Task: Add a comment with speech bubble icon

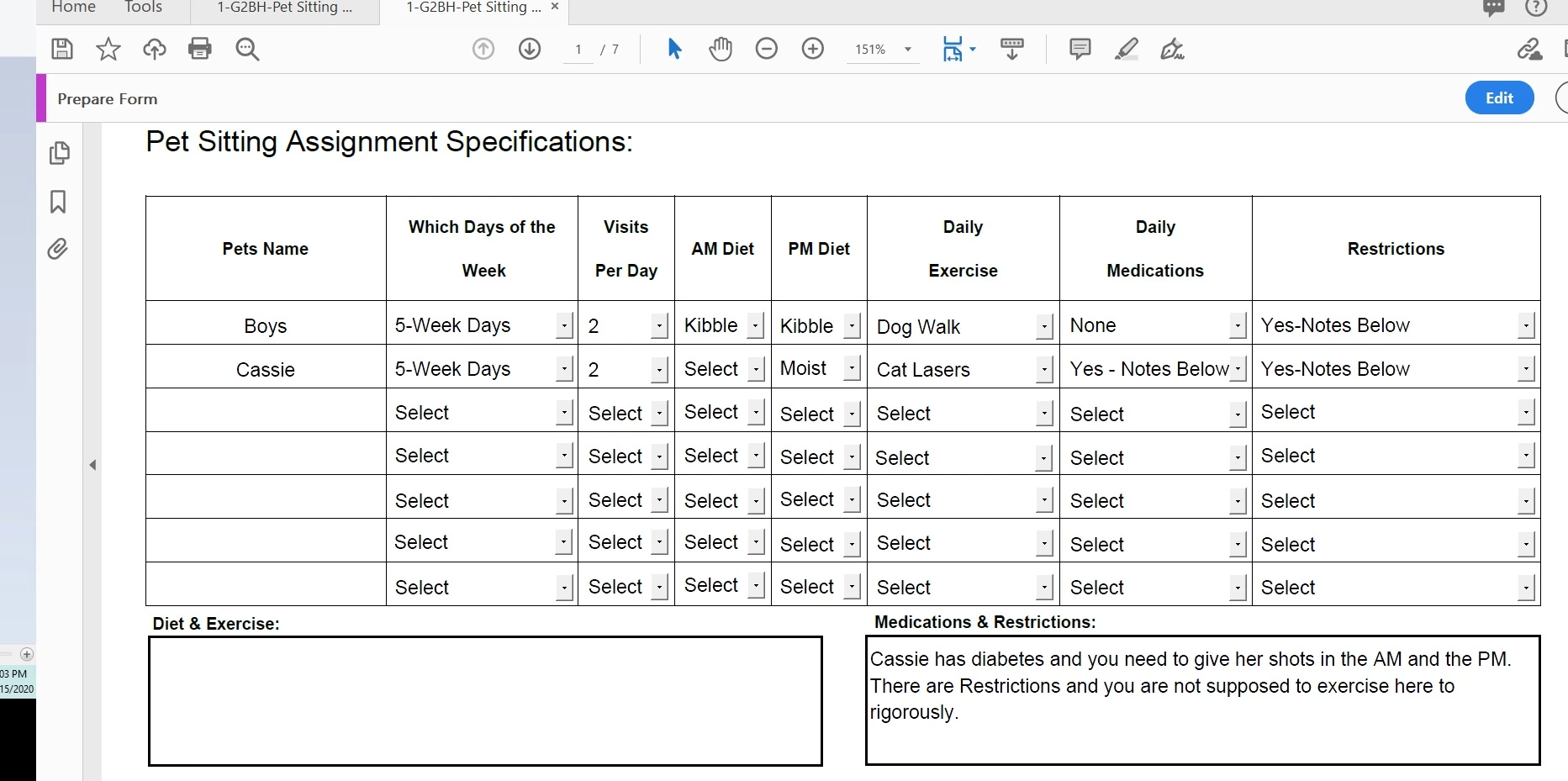Action: pos(1080,49)
